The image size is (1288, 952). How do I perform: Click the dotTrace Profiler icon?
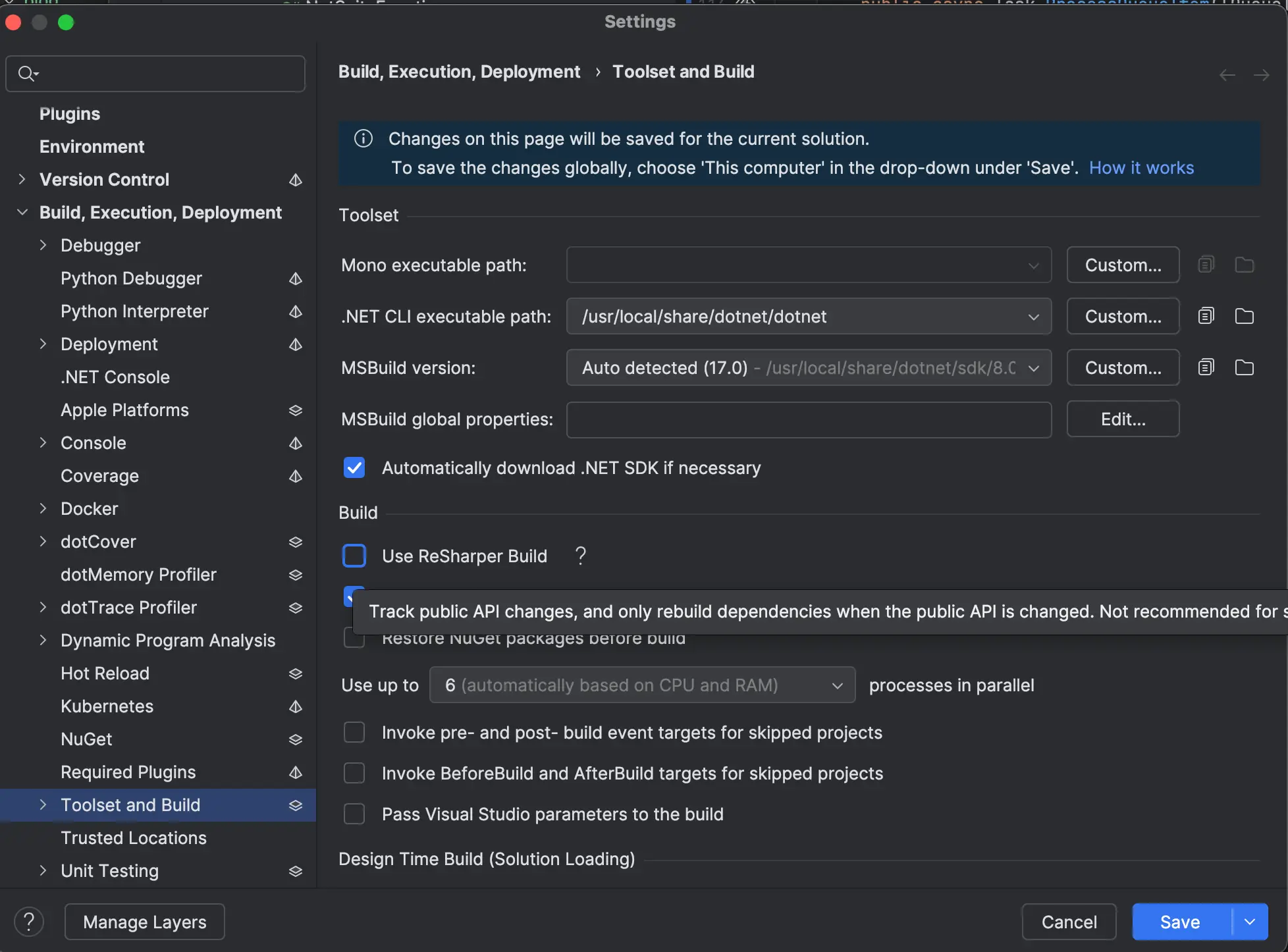tap(295, 608)
